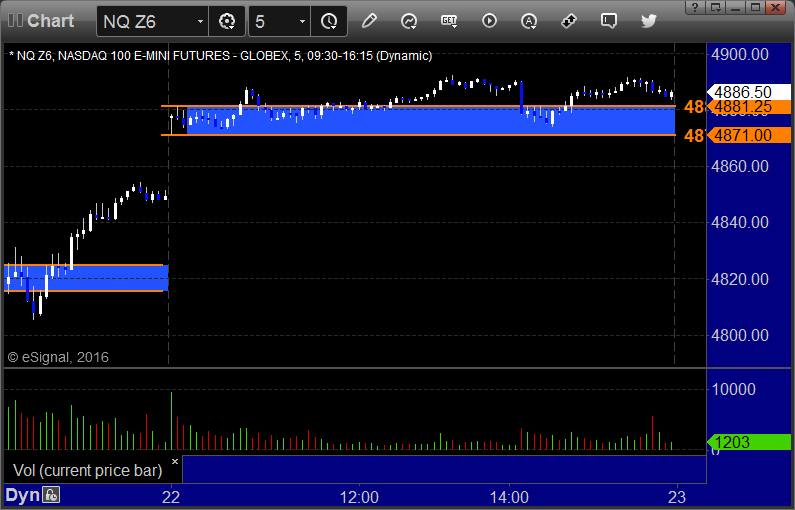Viewport: 795px width, 510px height.
Task: Open the comment bubble icon
Action: pyautogui.click(x=608, y=21)
